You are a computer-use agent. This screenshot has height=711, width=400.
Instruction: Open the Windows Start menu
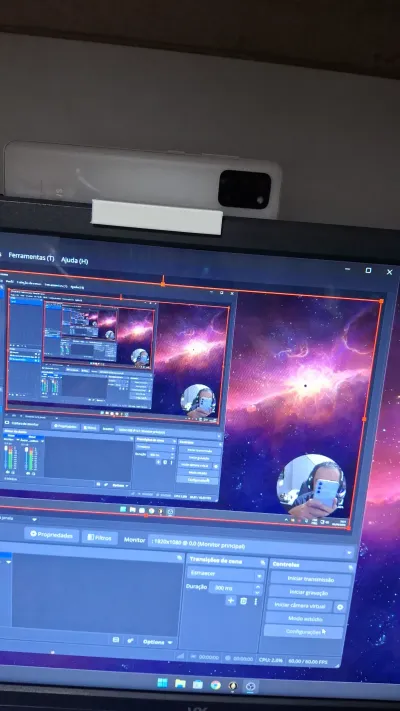[x=162, y=683]
